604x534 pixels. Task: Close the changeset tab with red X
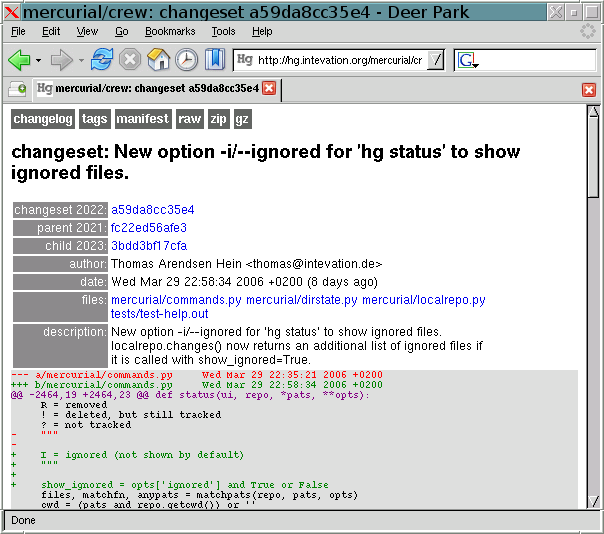tap(269, 88)
